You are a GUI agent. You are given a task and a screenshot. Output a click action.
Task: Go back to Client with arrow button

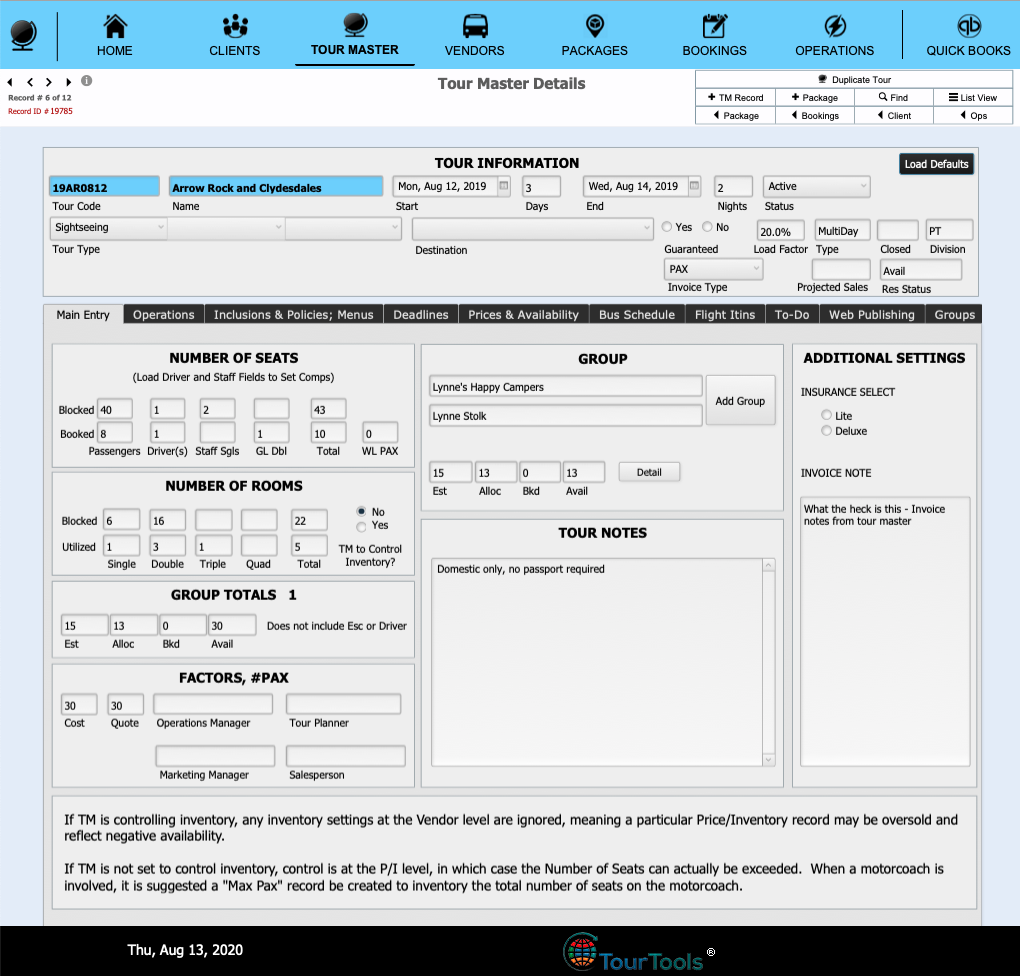click(x=893, y=115)
